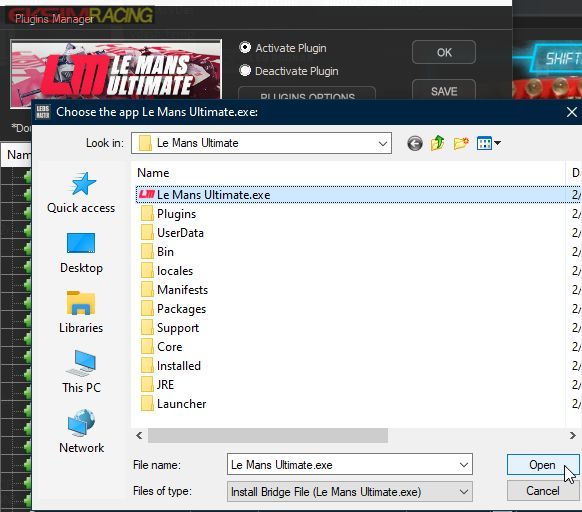Open the JRE folder
582x512 pixels.
[157, 385]
